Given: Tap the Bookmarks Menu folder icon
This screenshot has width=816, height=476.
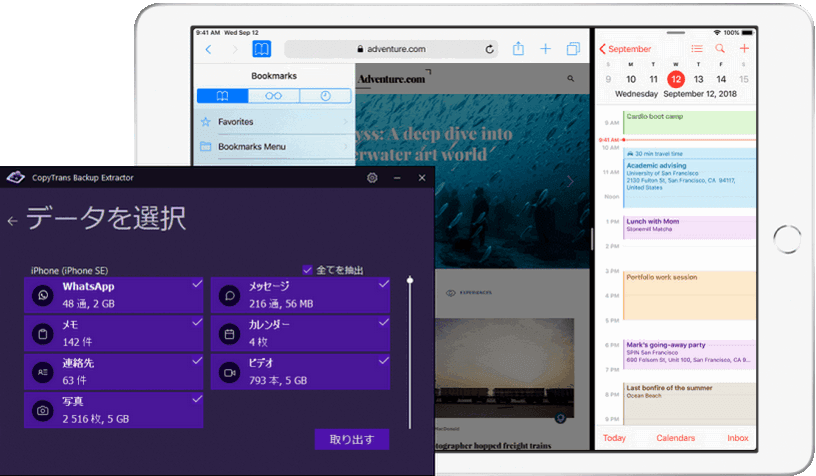Looking at the screenshot, I should [206, 146].
